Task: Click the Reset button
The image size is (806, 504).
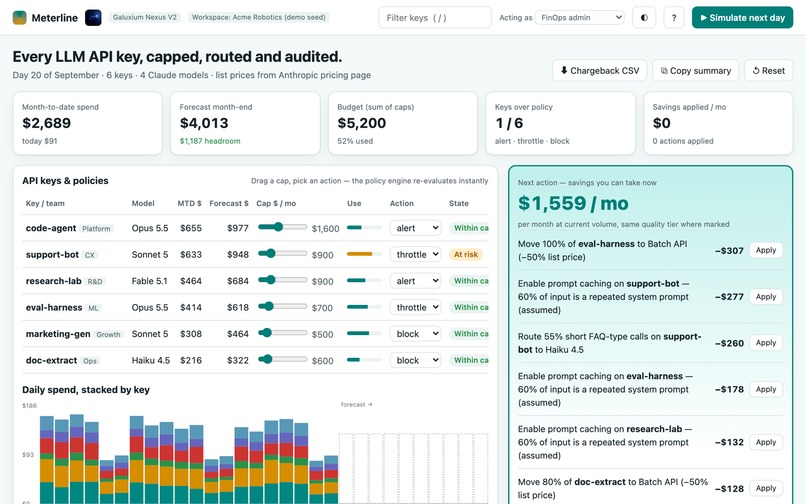Action: 768,70
